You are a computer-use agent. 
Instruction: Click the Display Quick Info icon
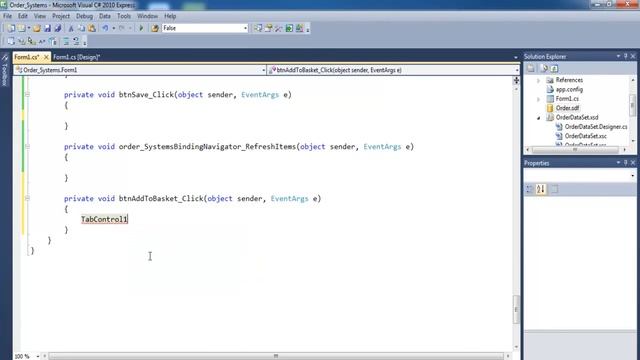tap(31, 41)
